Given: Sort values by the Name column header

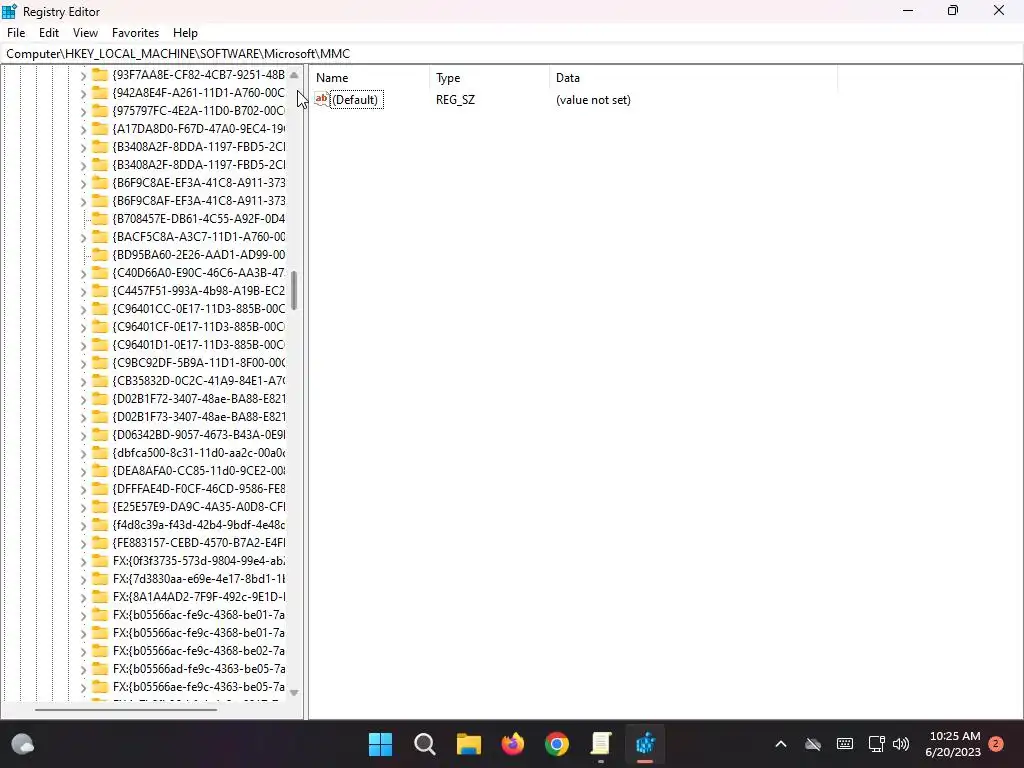Looking at the screenshot, I should (370, 78).
